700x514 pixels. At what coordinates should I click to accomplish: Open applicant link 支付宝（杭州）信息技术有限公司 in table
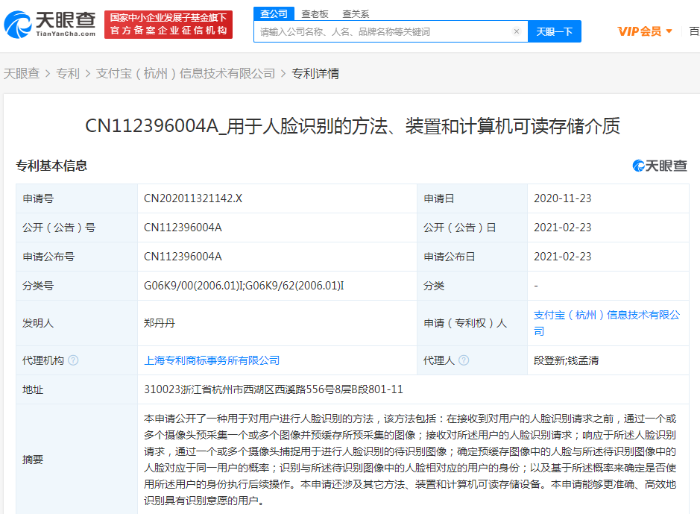[x=607, y=323]
